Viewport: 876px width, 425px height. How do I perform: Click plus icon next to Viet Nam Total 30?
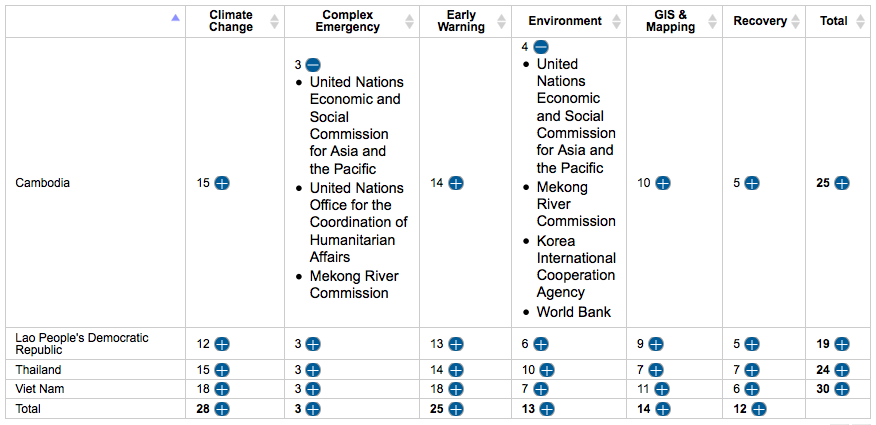point(842,388)
